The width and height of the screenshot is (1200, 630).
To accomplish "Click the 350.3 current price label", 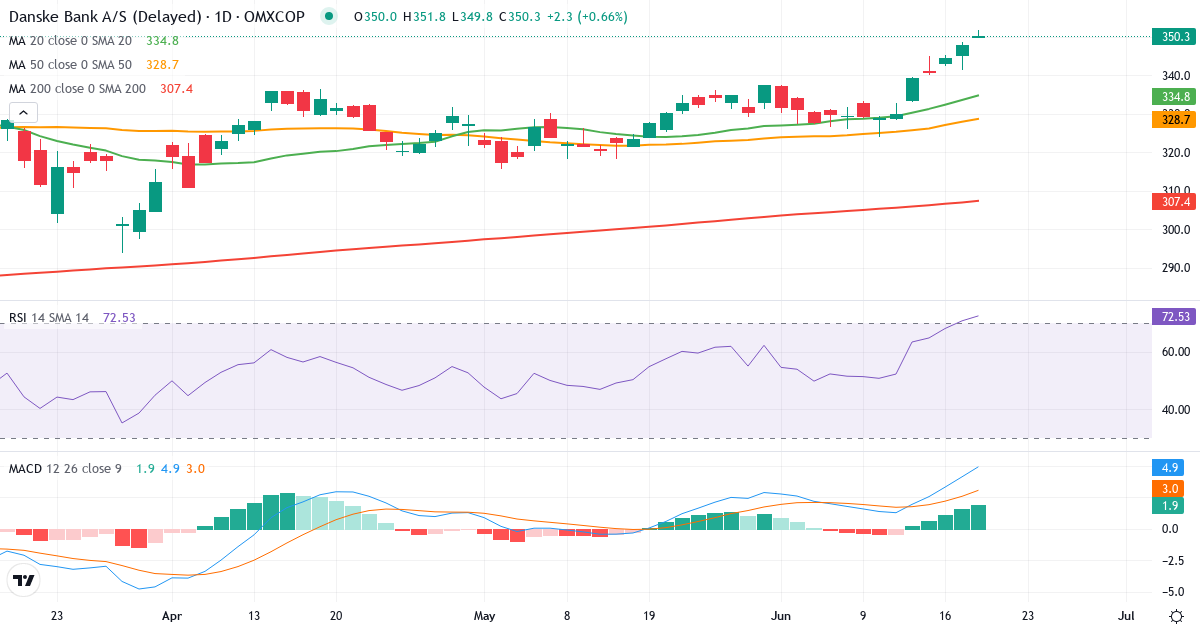I will [1176, 36].
